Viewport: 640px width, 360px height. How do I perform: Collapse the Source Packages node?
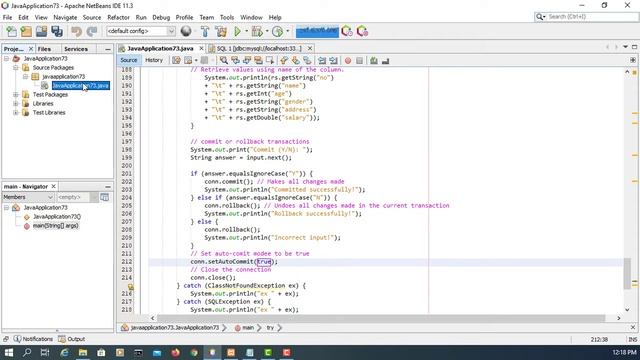point(16,68)
